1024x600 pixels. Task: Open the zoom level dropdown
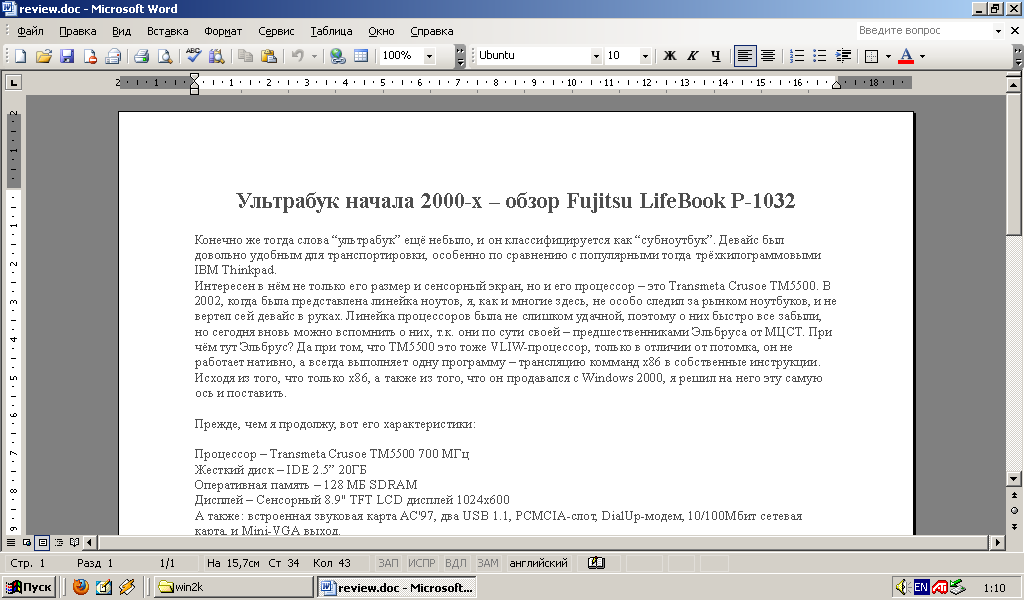pos(429,55)
